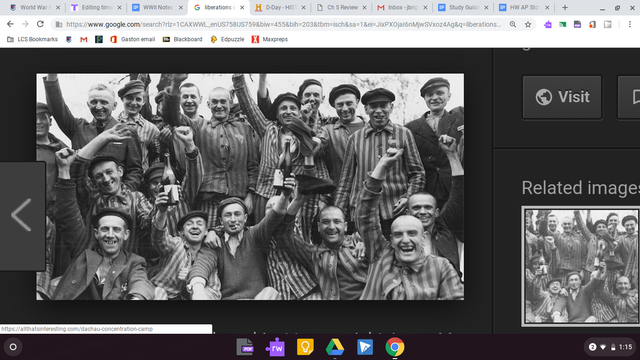Reload the current page

[40, 24]
